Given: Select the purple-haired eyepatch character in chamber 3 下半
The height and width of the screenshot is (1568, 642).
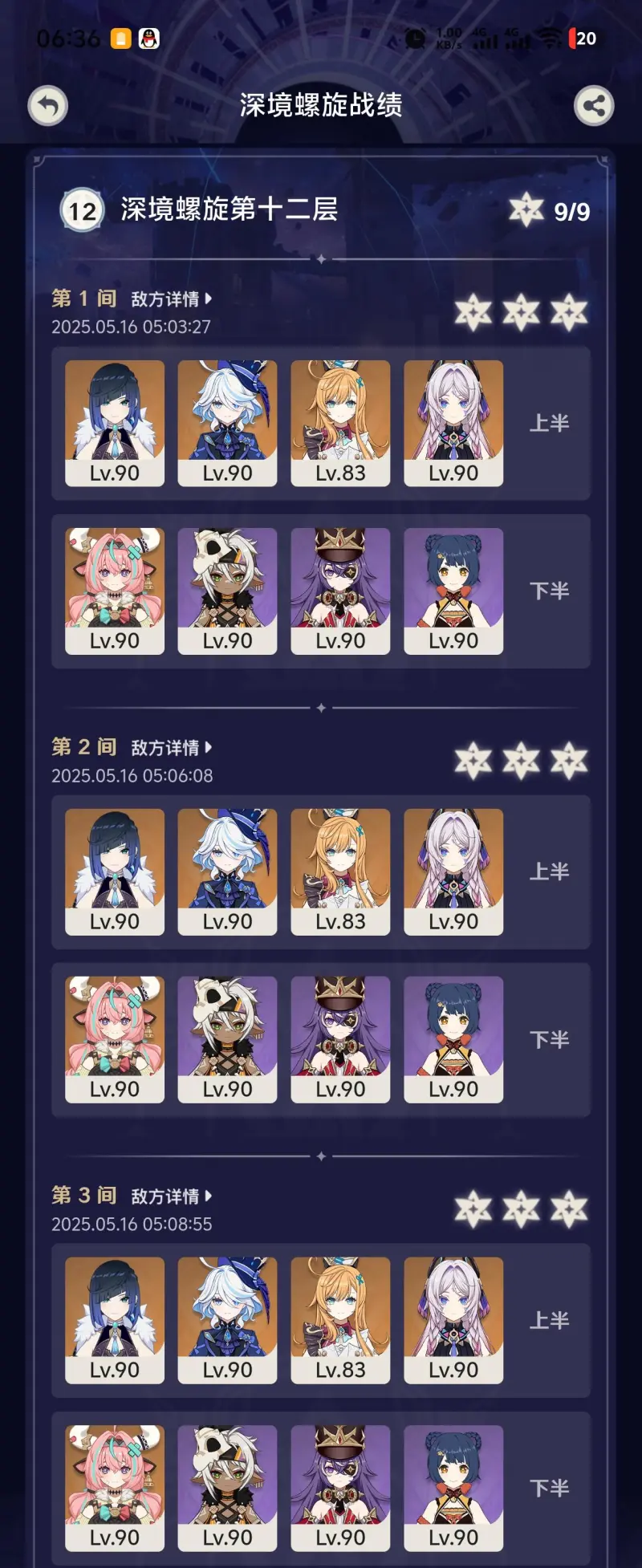Looking at the screenshot, I should (x=340, y=1489).
